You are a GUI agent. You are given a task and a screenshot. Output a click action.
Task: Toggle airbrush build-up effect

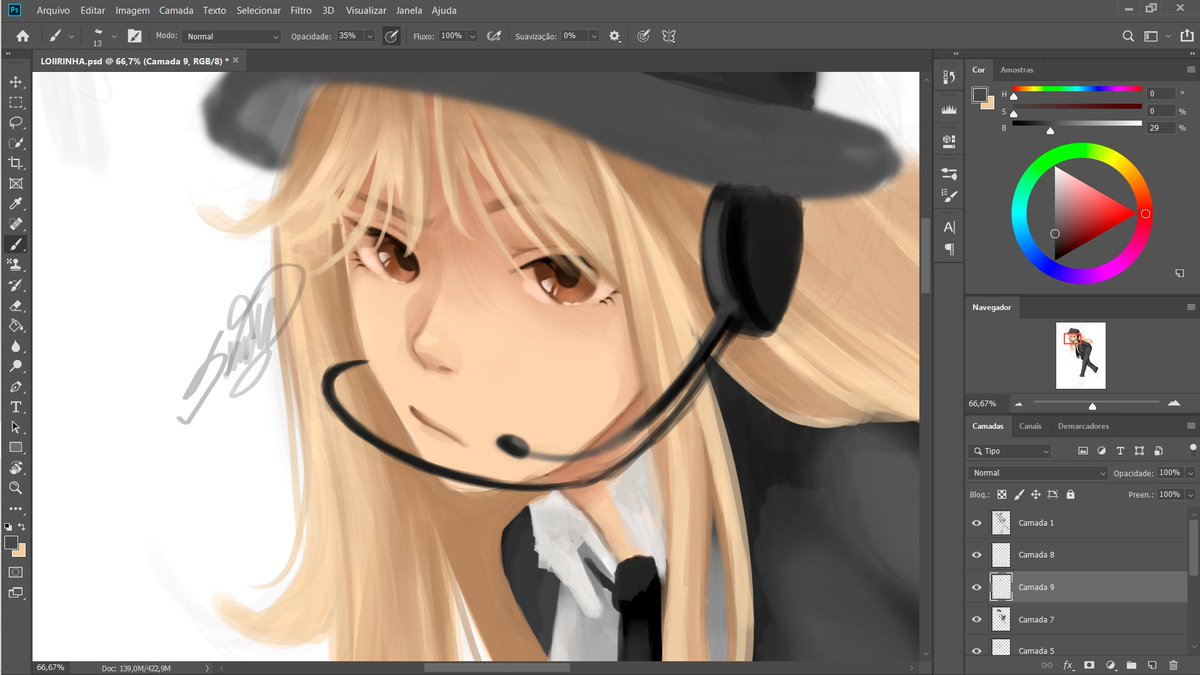point(493,36)
